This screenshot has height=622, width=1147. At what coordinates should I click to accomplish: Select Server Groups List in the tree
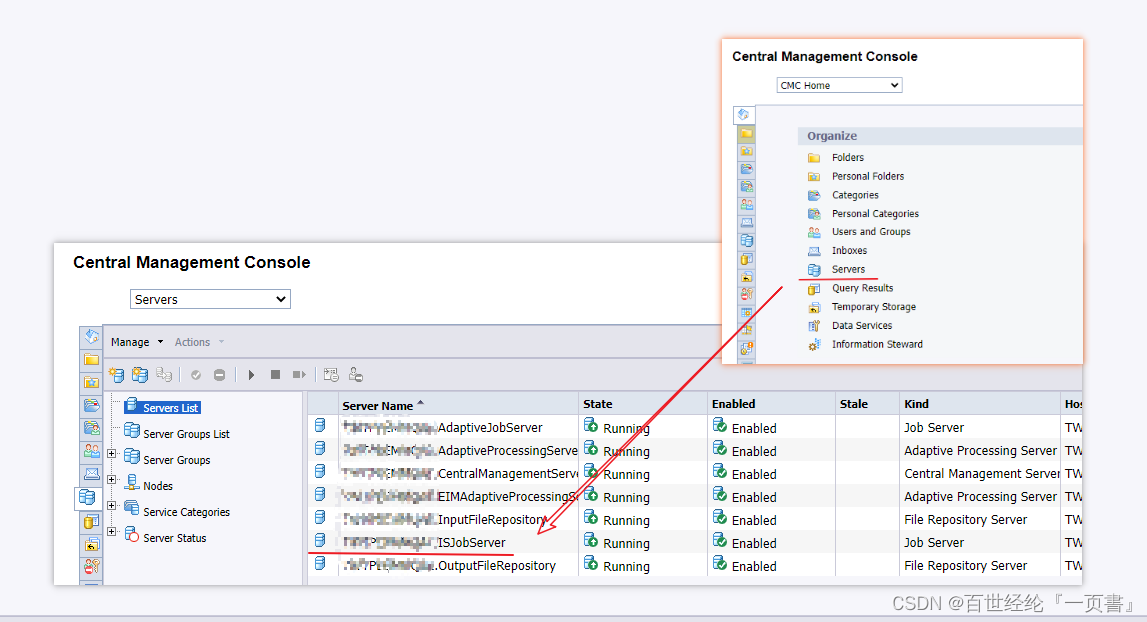(187, 434)
